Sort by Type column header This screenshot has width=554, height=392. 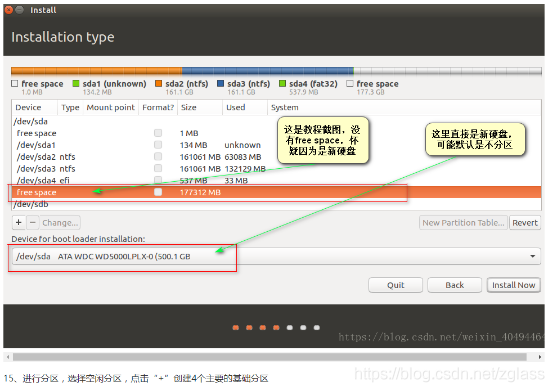point(70,107)
